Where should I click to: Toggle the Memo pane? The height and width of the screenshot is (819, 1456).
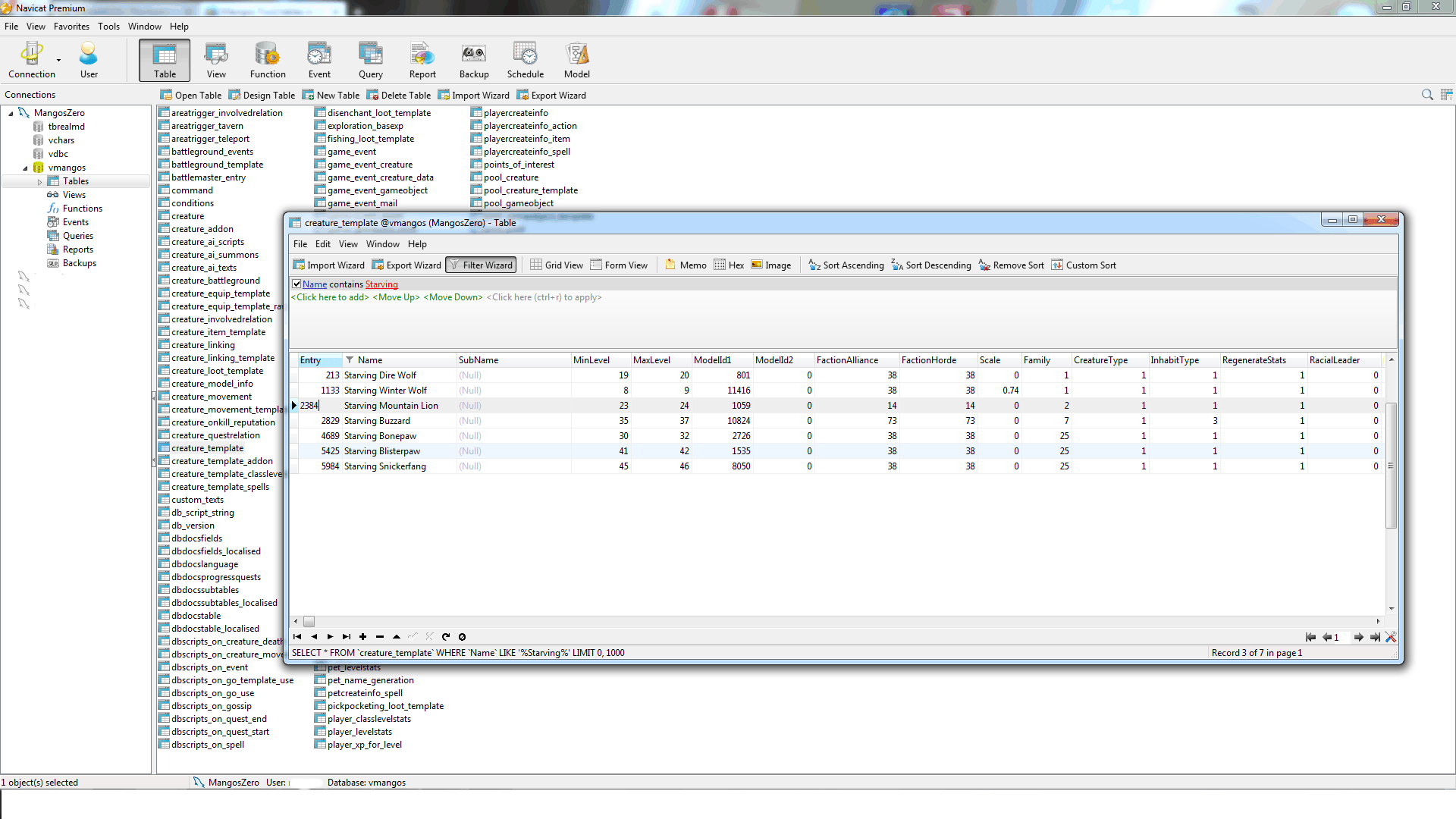coord(686,265)
